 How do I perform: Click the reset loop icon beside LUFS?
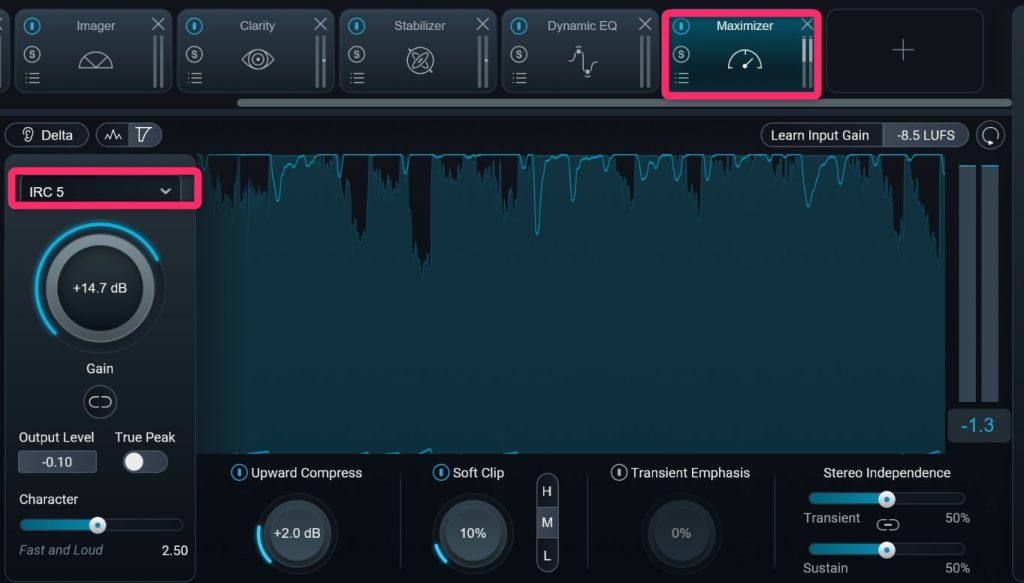(990, 136)
